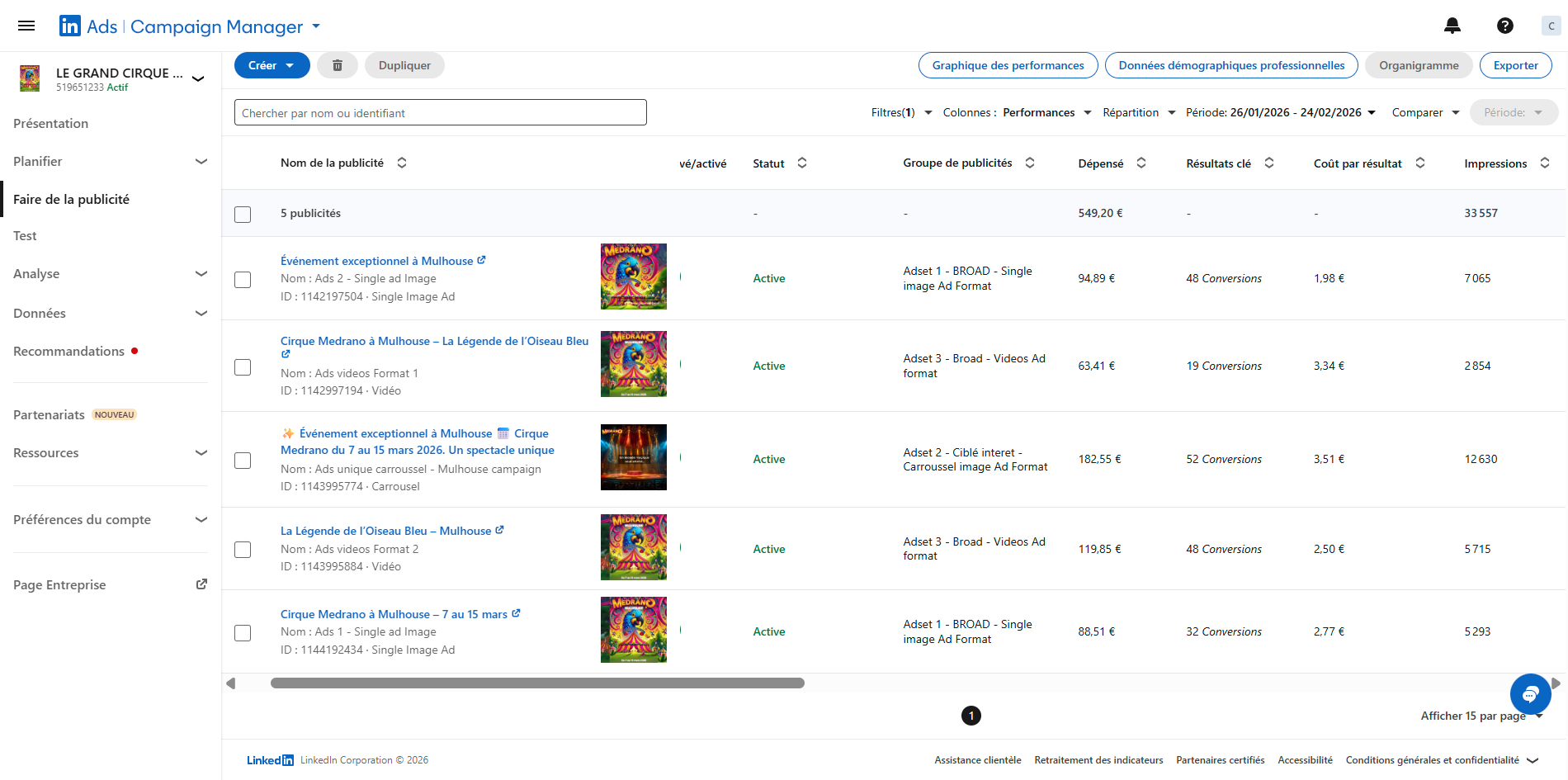Open the chat support bubble
This screenshot has width=1568, height=780.
pyautogui.click(x=1531, y=693)
